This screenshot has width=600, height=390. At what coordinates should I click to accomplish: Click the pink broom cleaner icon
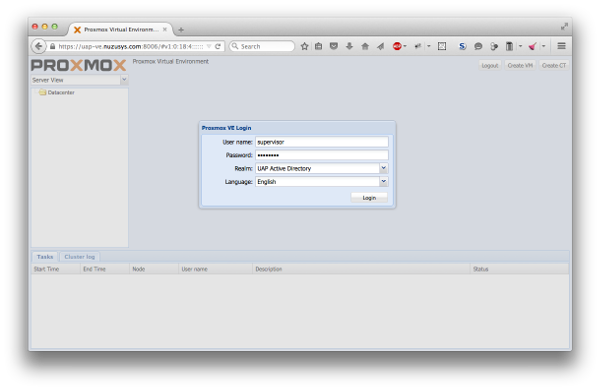(x=532, y=46)
